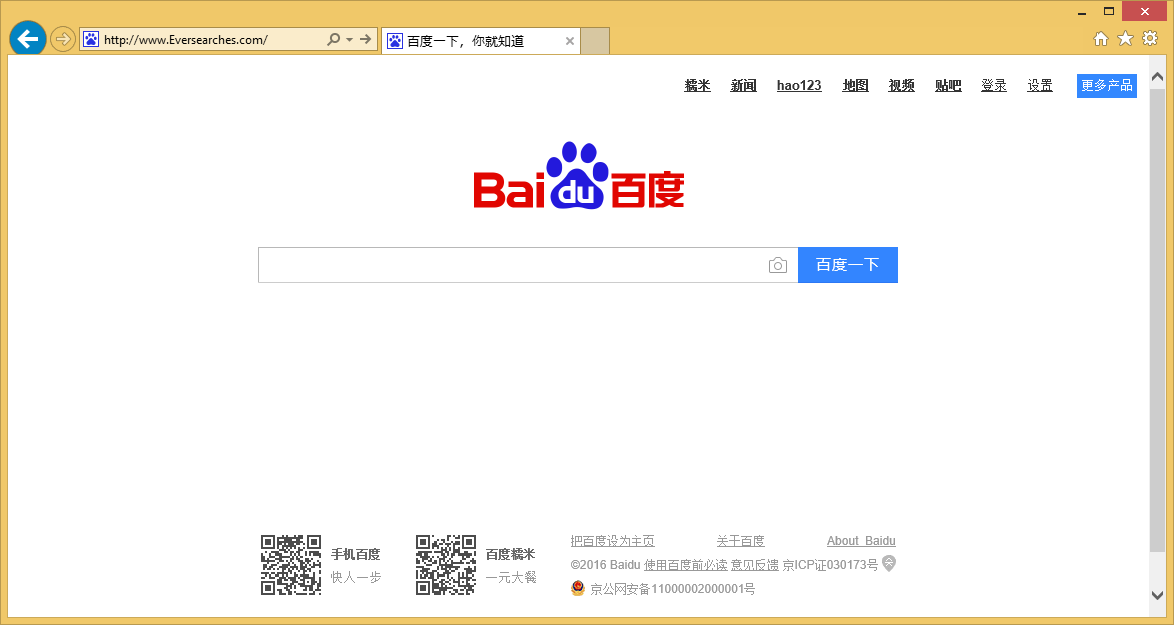Open the 关于百度 footer link
The image size is (1174, 636).
[x=739, y=540]
